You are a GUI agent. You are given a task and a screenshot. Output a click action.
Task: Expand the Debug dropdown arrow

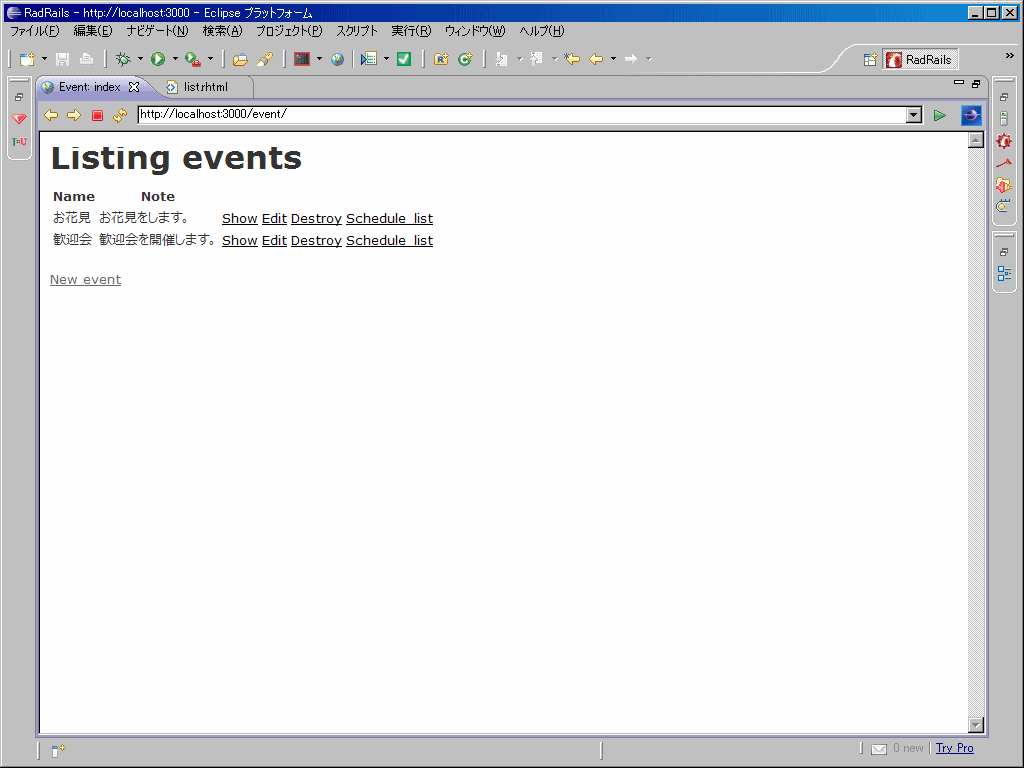(140, 59)
